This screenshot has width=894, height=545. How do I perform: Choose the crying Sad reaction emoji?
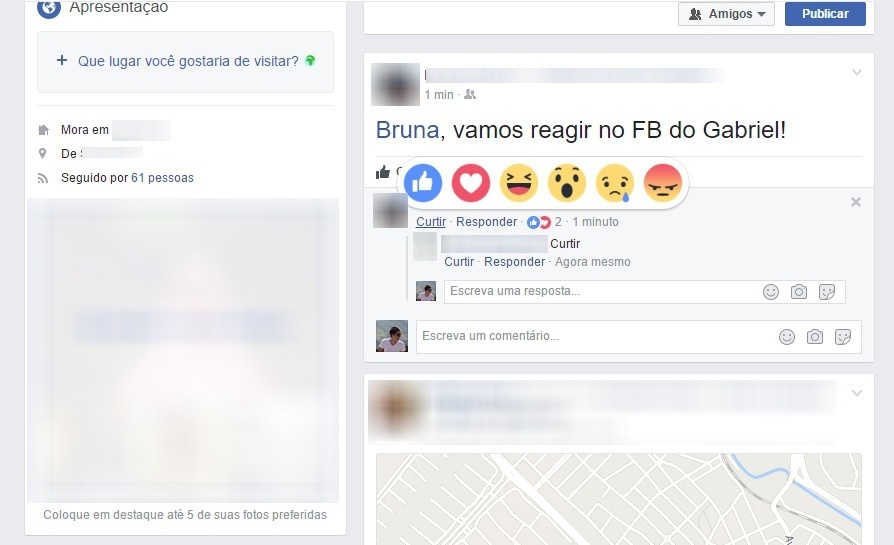click(615, 183)
